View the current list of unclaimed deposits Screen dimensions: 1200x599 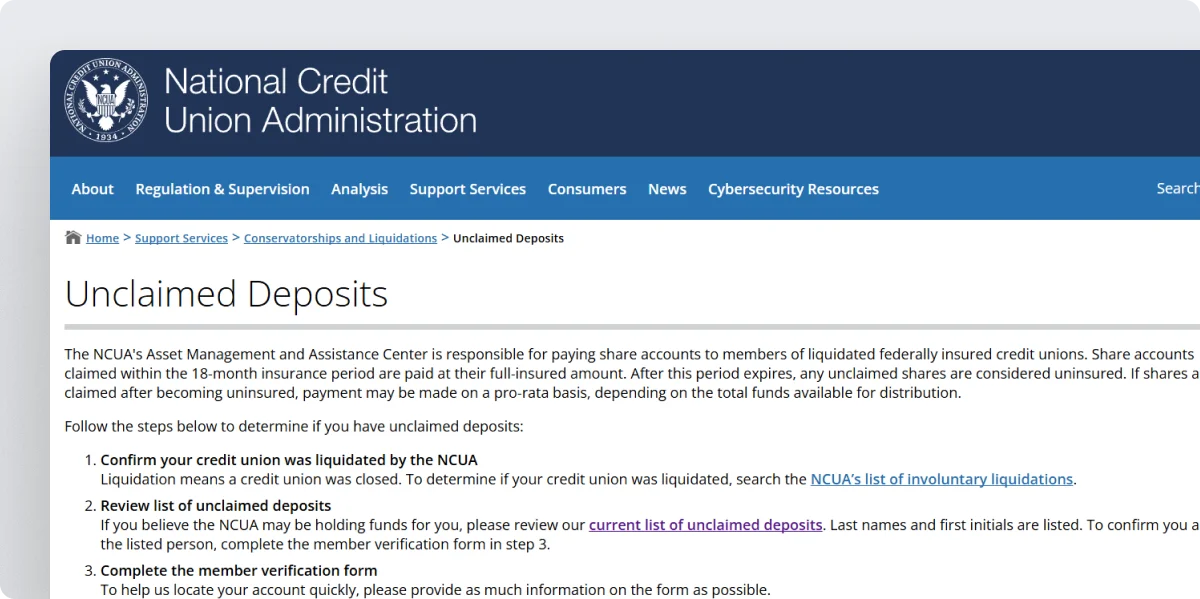706,524
